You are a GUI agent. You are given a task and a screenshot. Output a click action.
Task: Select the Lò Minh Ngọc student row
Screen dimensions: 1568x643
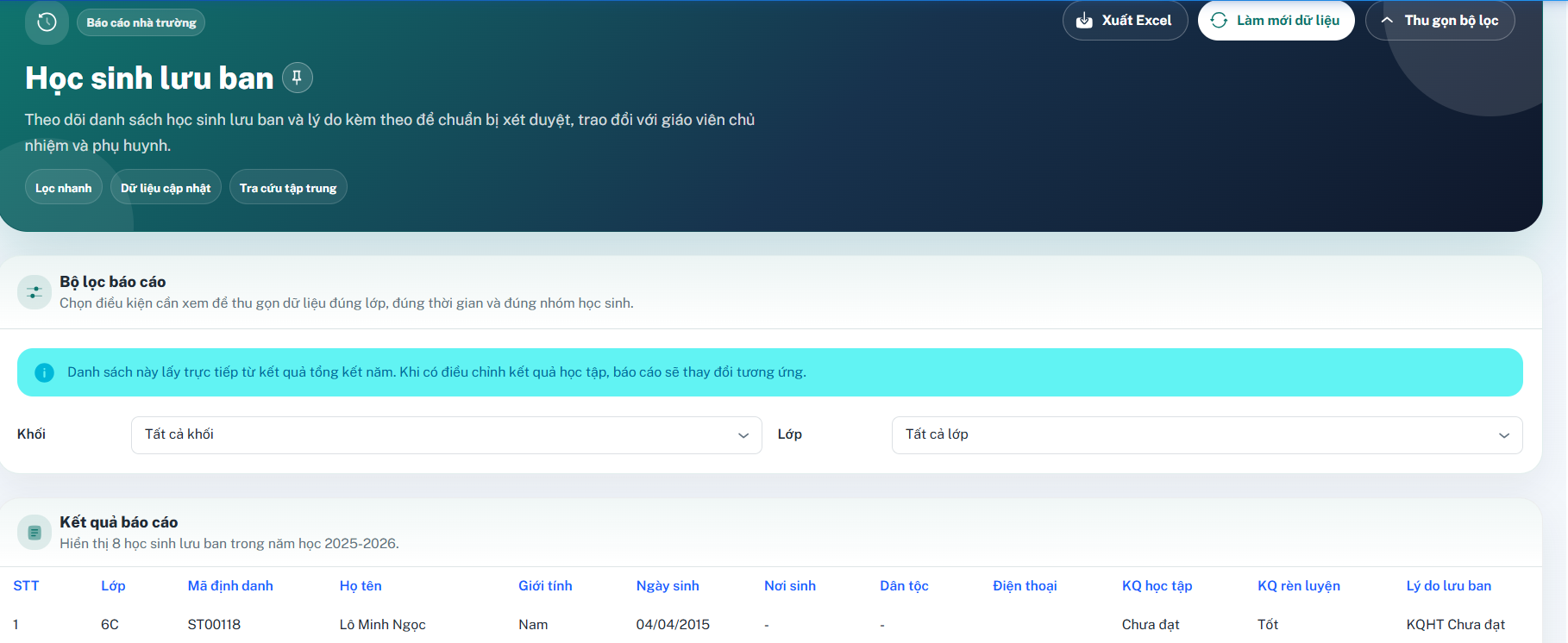tap(771, 624)
